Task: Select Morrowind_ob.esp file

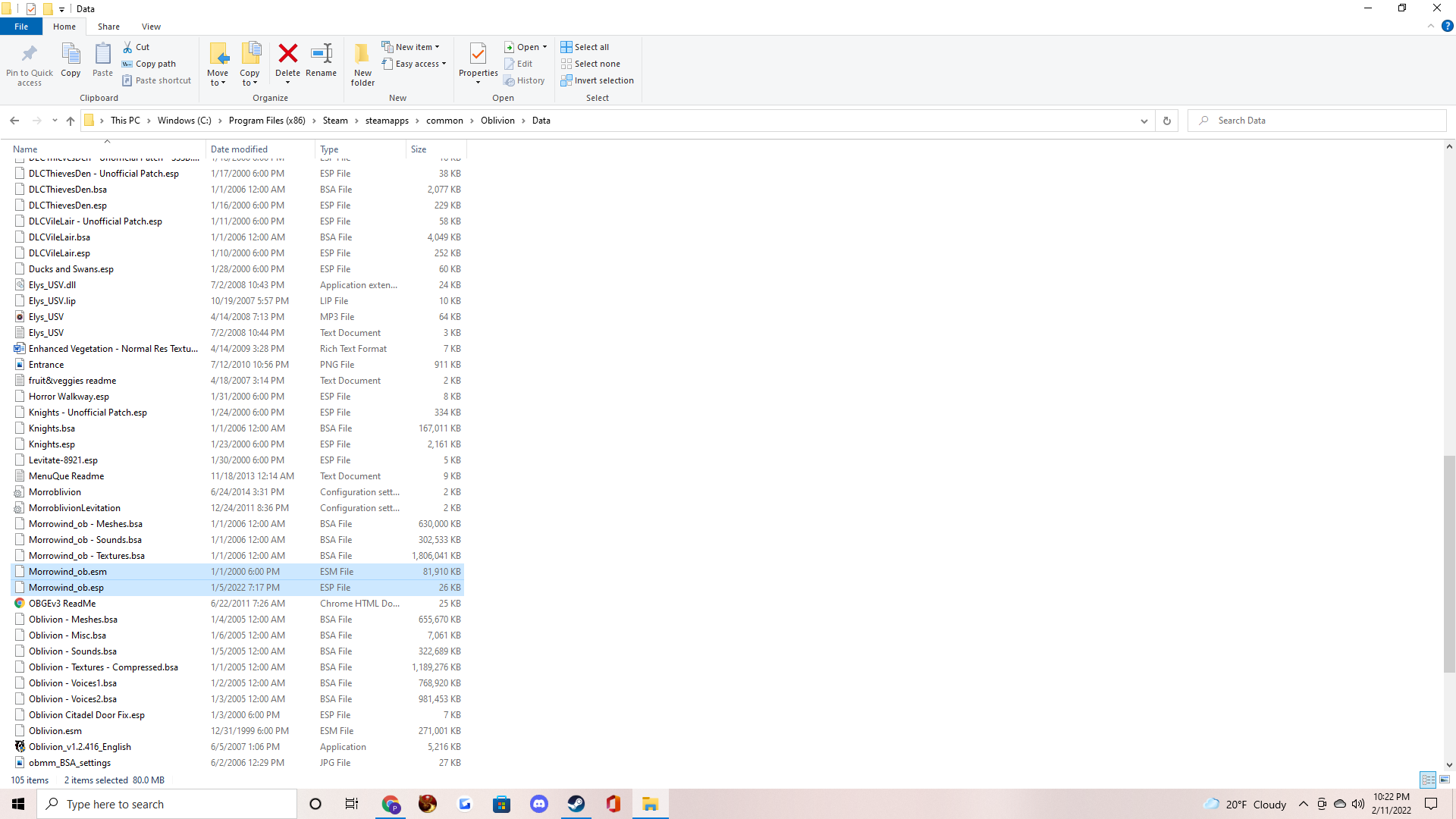Action: 237,588
